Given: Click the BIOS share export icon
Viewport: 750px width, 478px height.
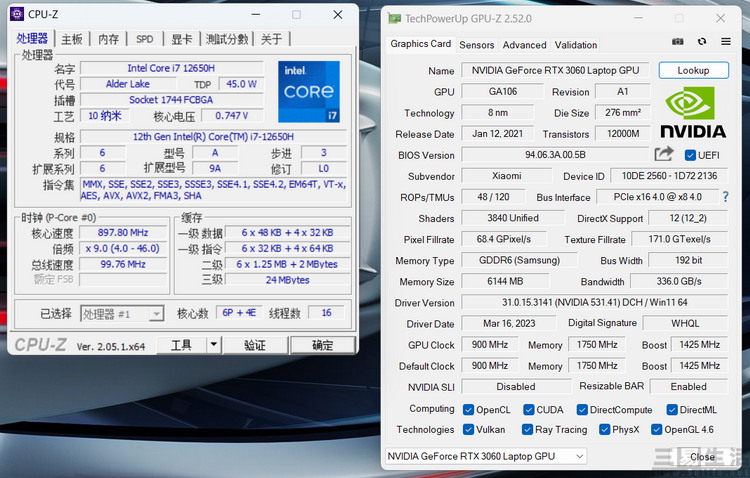Looking at the screenshot, I should [663, 154].
